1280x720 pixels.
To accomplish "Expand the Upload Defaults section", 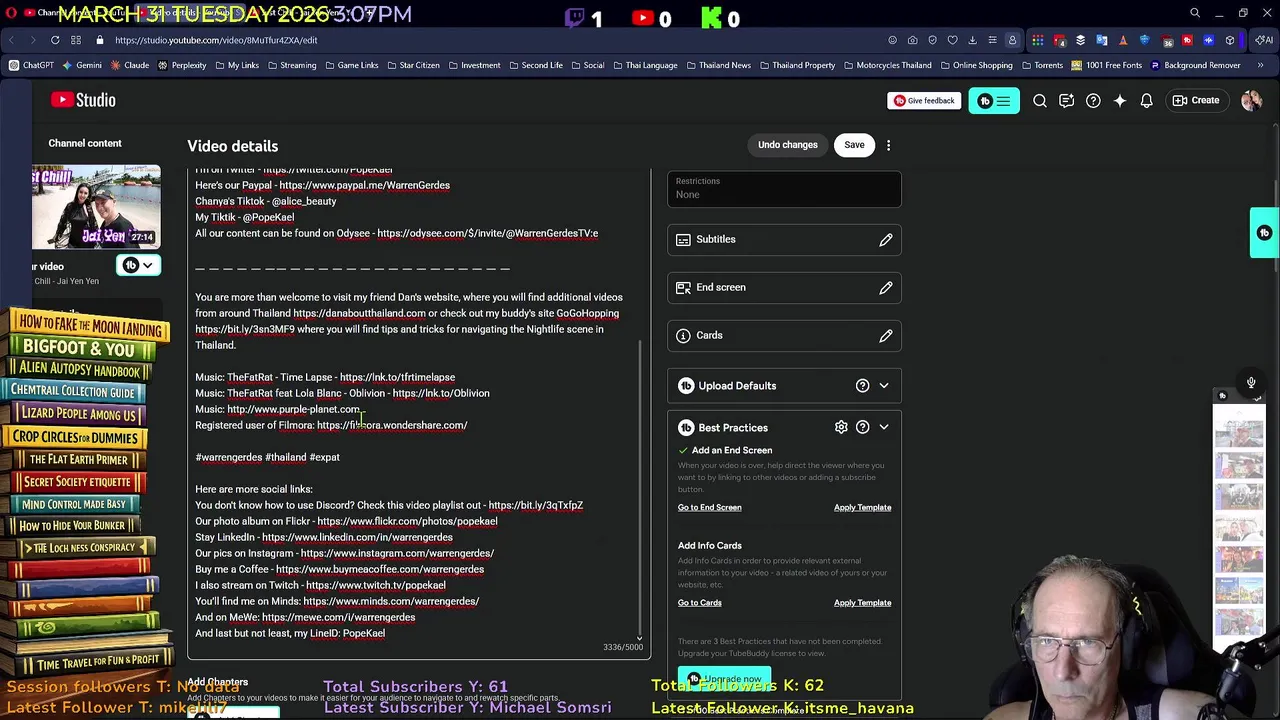I will [x=883, y=386].
